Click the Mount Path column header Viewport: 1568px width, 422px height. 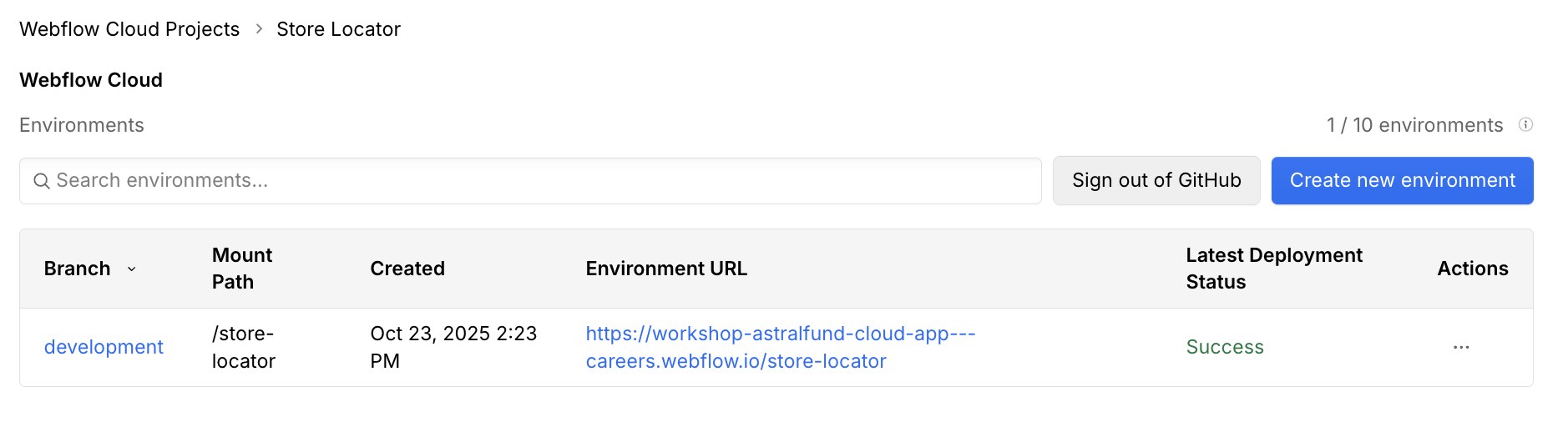[242, 269]
